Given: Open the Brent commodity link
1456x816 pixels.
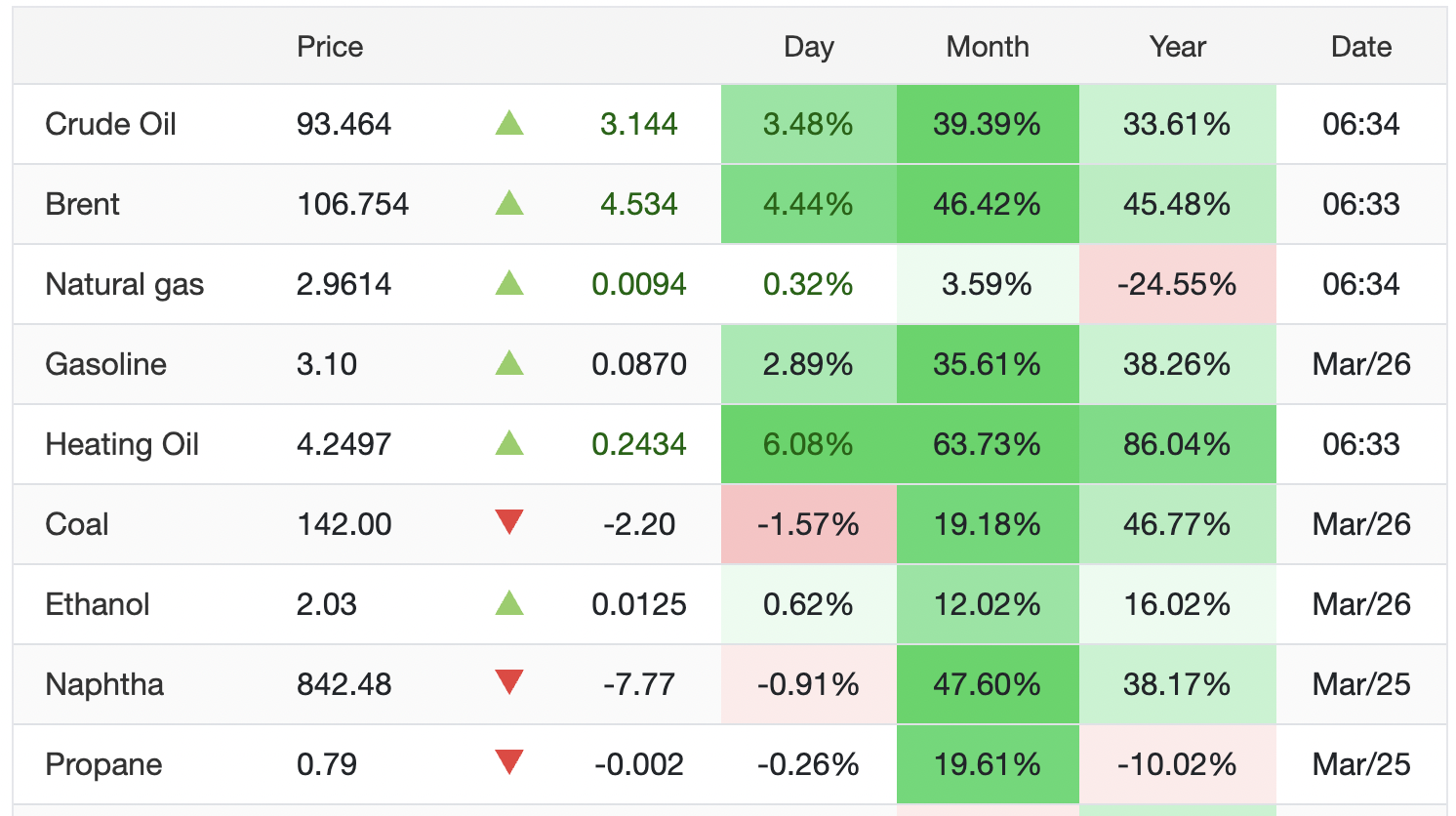Looking at the screenshot, I should [x=83, y=204].
